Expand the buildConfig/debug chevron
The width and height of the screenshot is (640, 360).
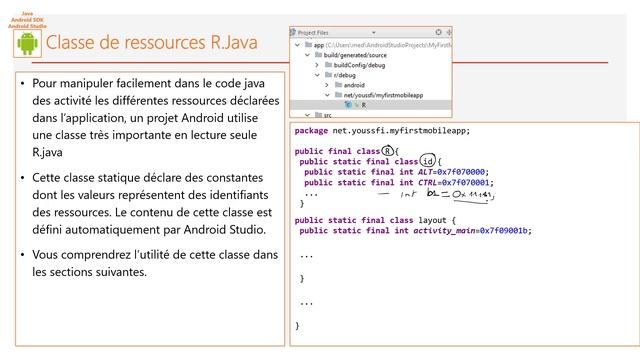pyautogui.click(x=317, y=65)
